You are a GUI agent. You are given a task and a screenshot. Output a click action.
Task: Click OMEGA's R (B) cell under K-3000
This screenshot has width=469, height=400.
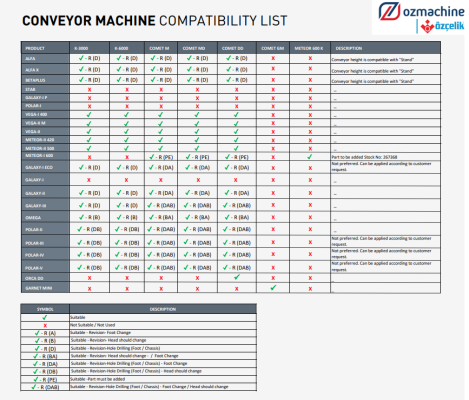tap(89, 217)
